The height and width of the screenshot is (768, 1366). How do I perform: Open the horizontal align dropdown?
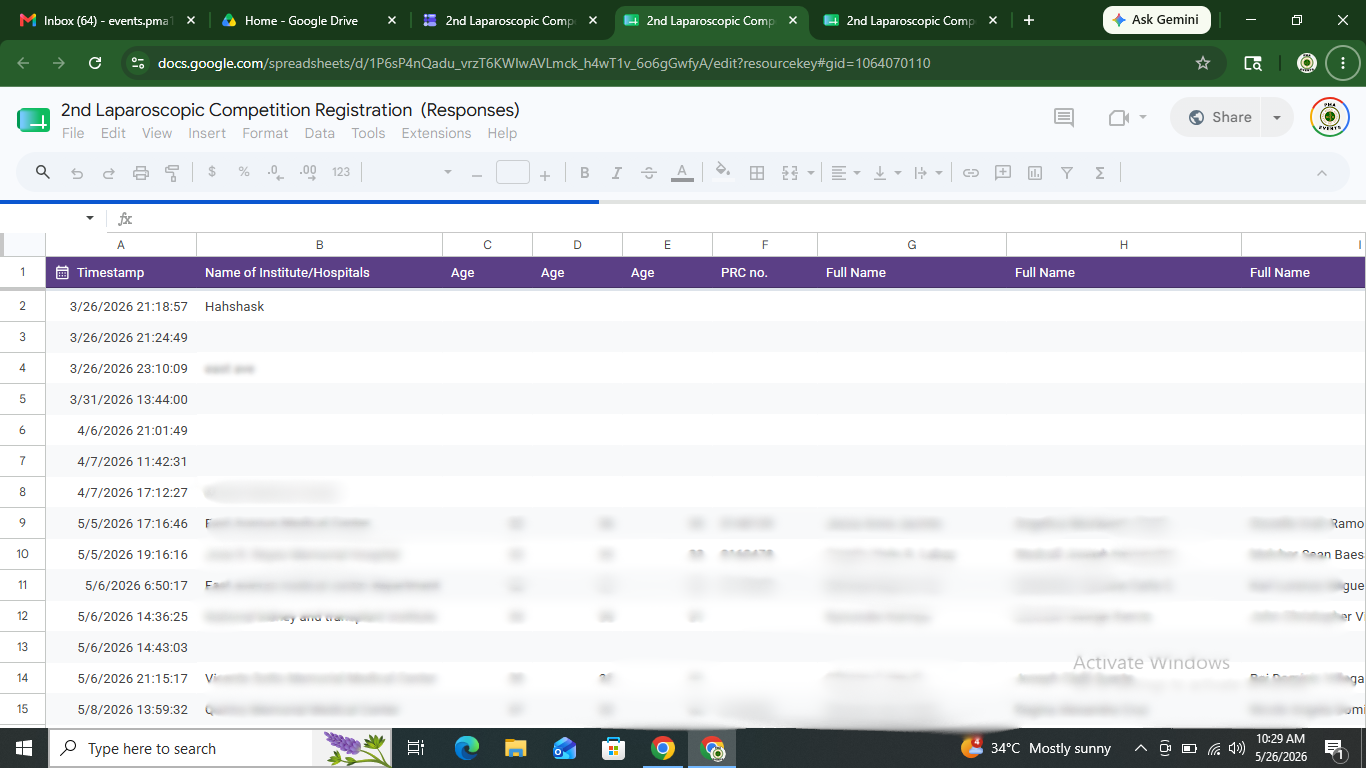[846, 173]
